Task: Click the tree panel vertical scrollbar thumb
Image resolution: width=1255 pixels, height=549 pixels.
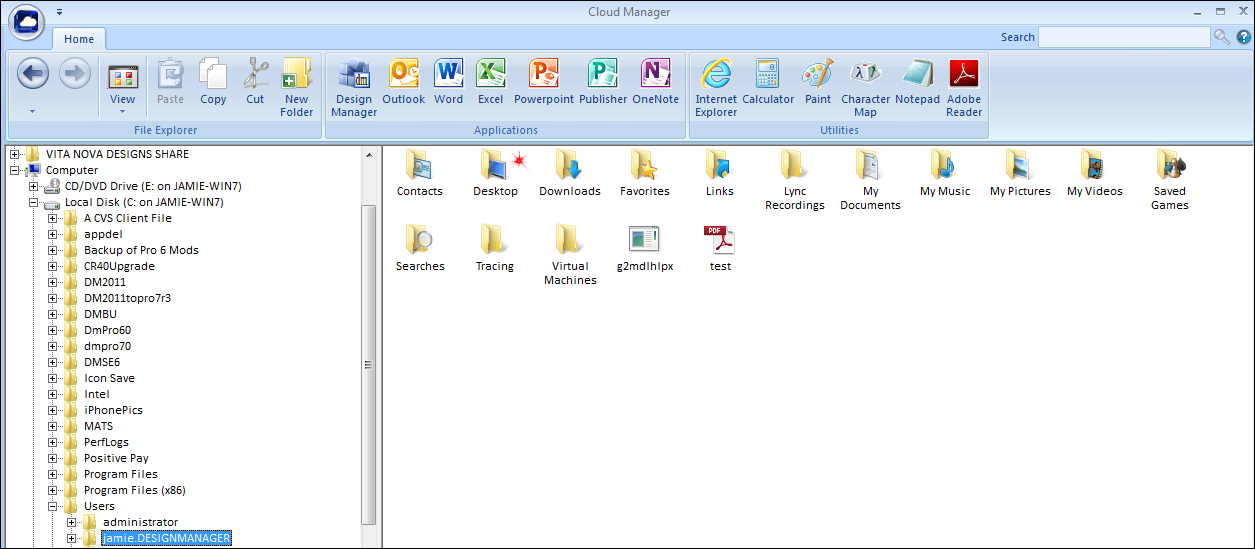Action: point(369,364)
